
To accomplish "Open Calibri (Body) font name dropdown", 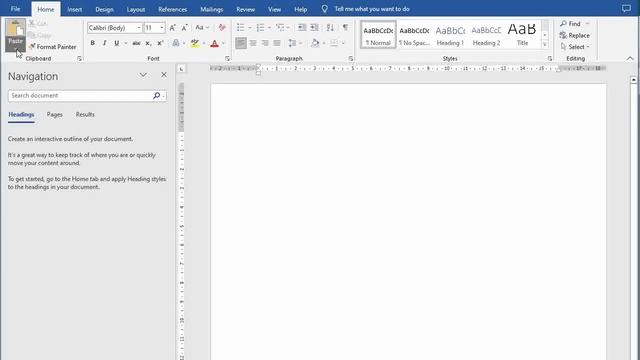I will pyautogui.click(x=139, y=28).
